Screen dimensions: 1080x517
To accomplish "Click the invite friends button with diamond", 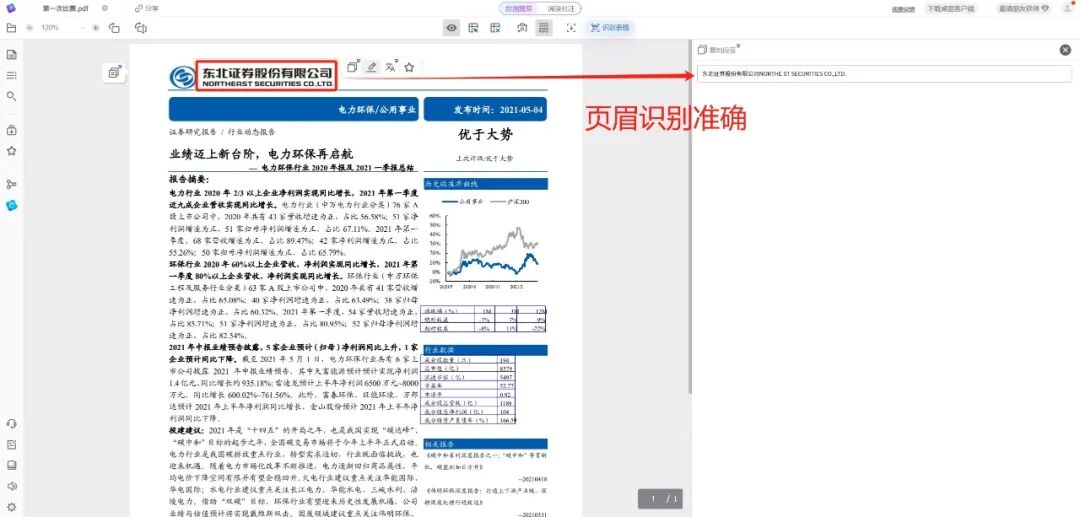I will click(x=1026, y=9).
